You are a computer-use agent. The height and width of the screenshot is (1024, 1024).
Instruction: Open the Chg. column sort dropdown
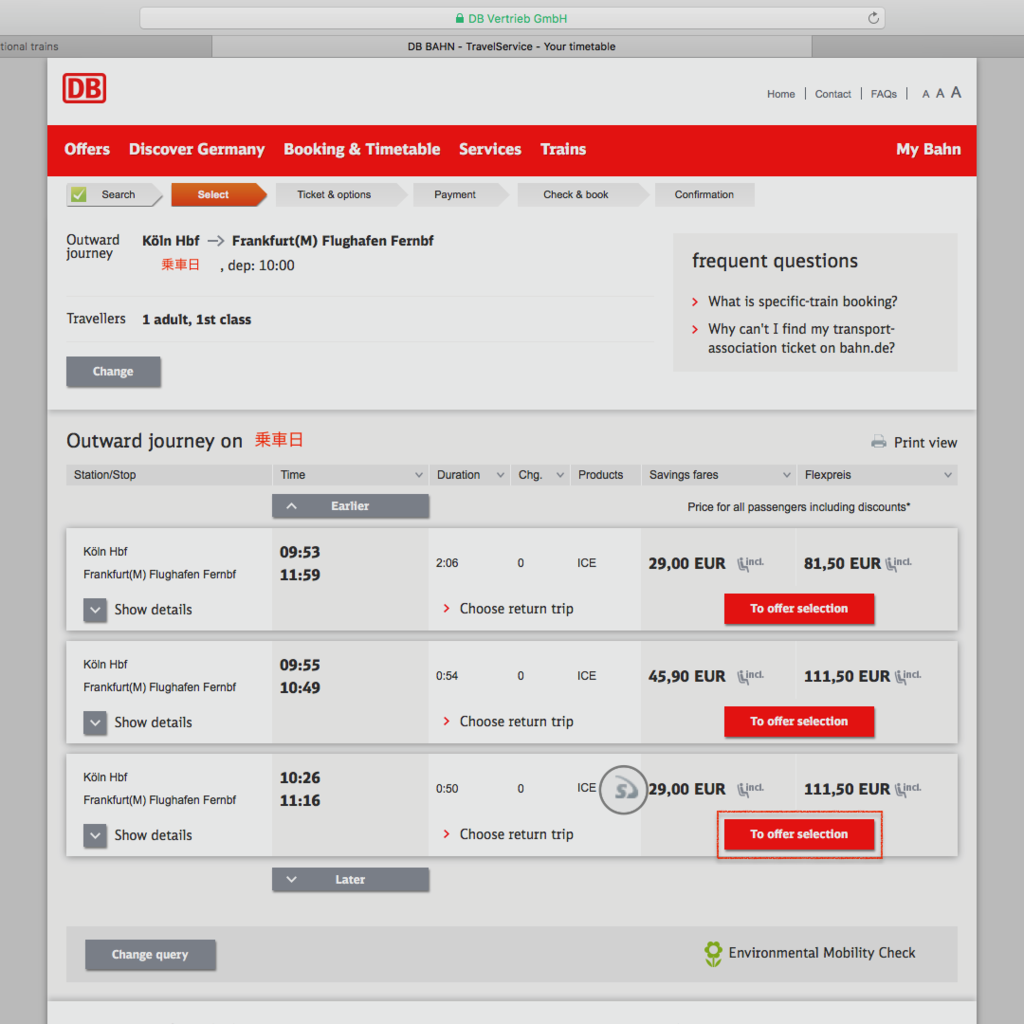[560, 475]
